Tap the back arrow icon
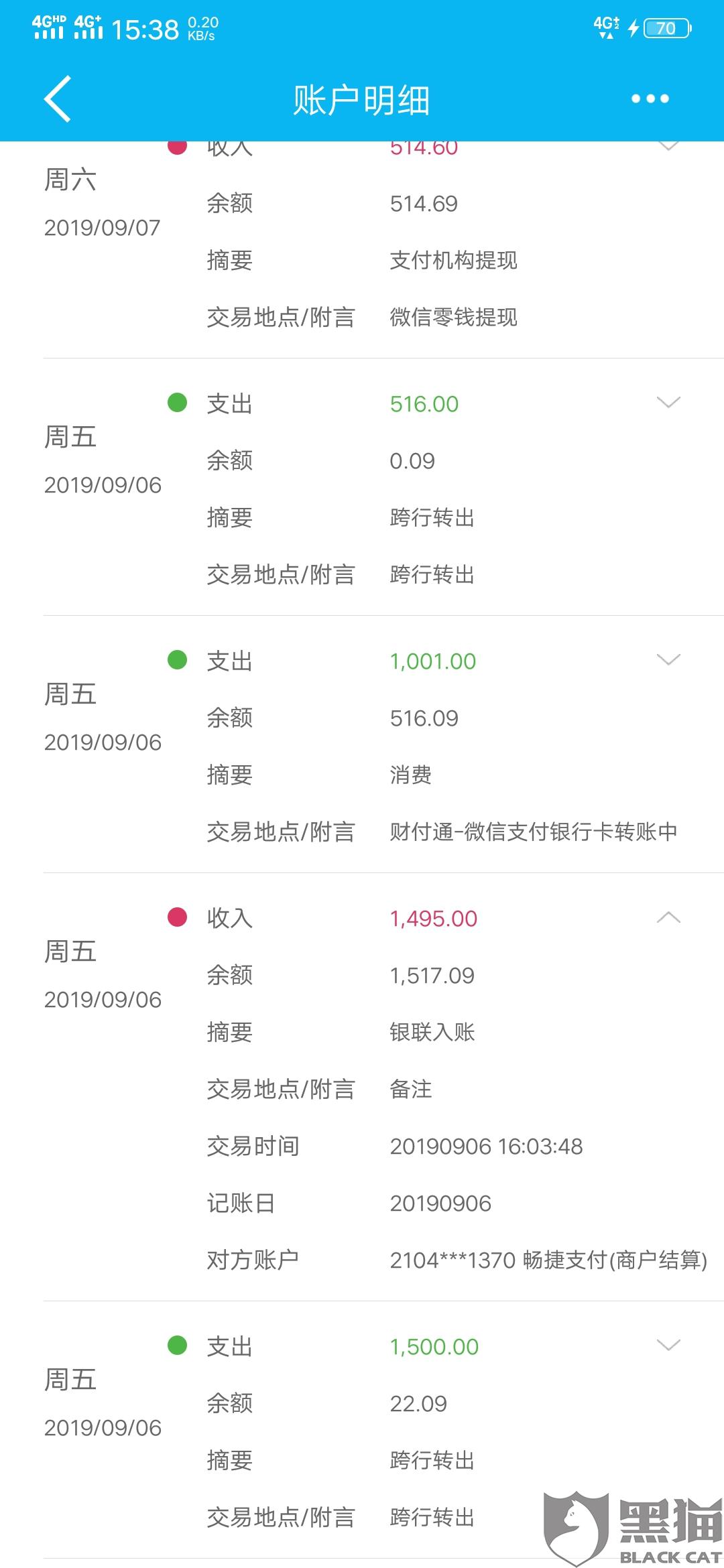The image size is (724, 1568). click(x=58, y=99)
